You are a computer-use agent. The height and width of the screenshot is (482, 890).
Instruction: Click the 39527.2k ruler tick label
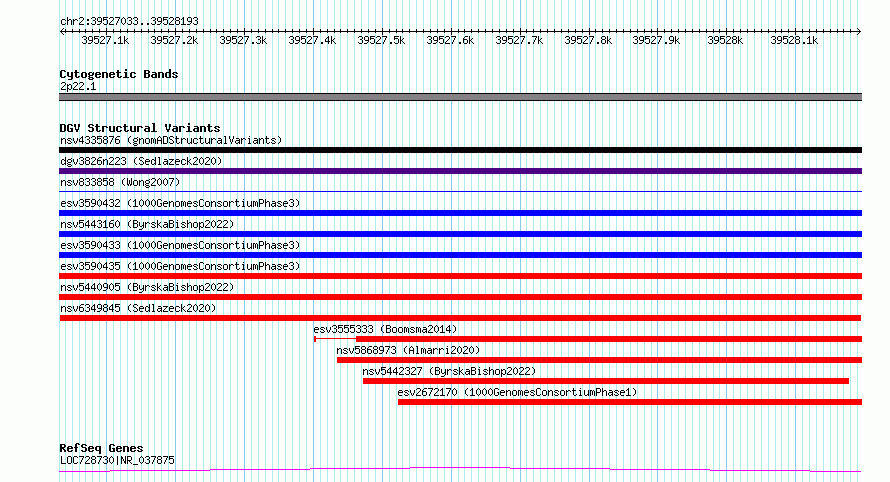point(174,40)
